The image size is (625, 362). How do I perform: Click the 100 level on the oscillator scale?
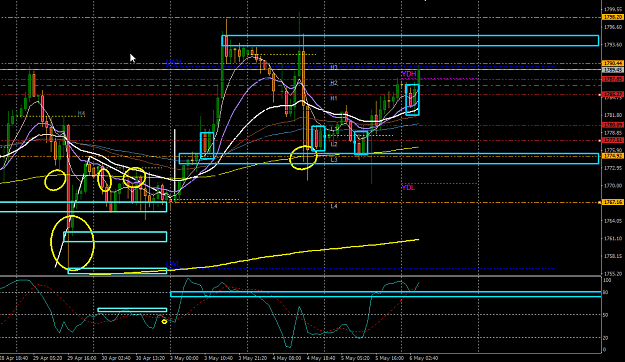pyautogui.click(x=607, y=280)
